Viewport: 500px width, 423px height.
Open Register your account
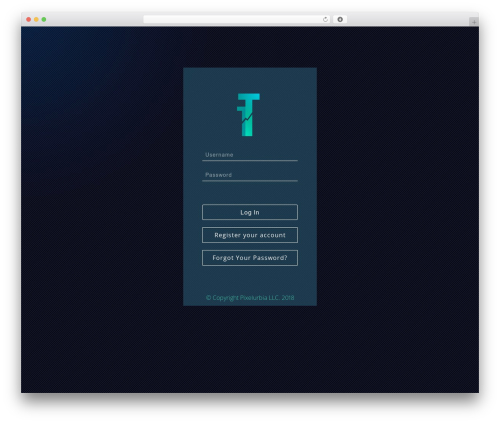point(250,235)
